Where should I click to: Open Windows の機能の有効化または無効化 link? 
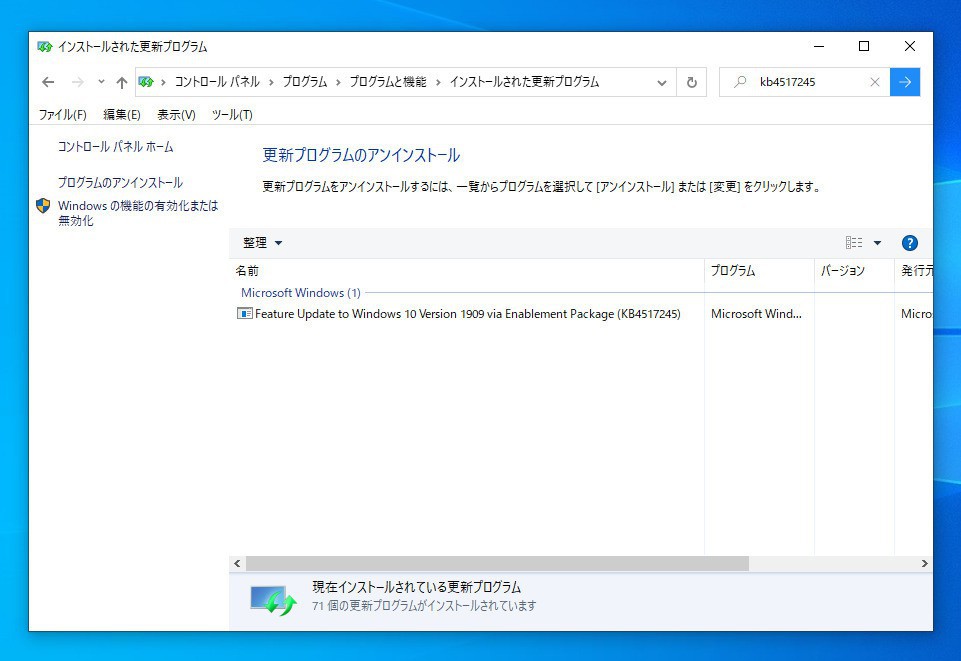138,213
